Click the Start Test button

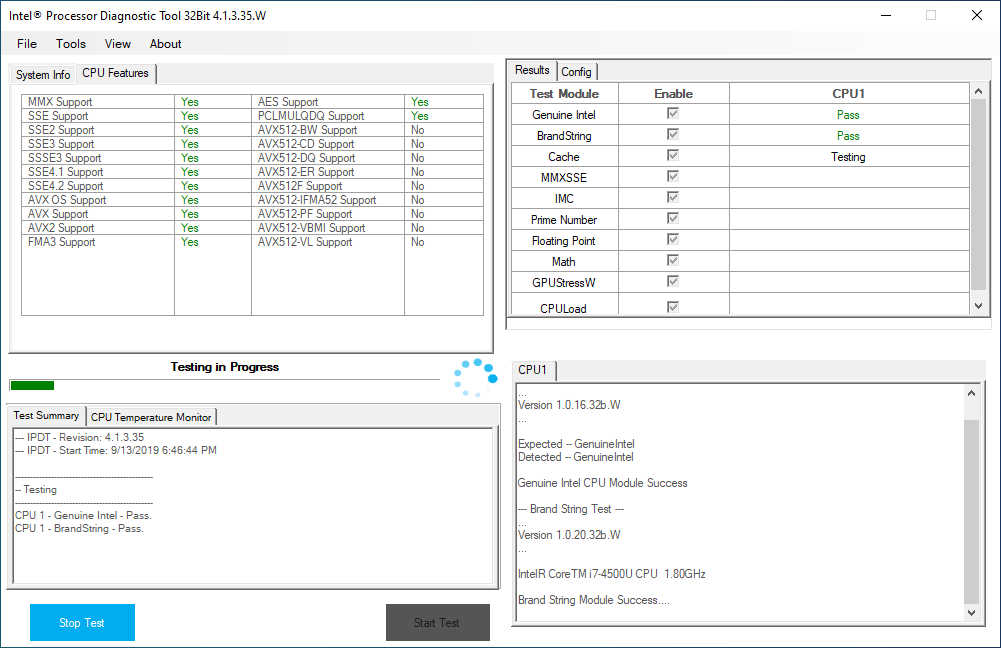coord(437,623)
